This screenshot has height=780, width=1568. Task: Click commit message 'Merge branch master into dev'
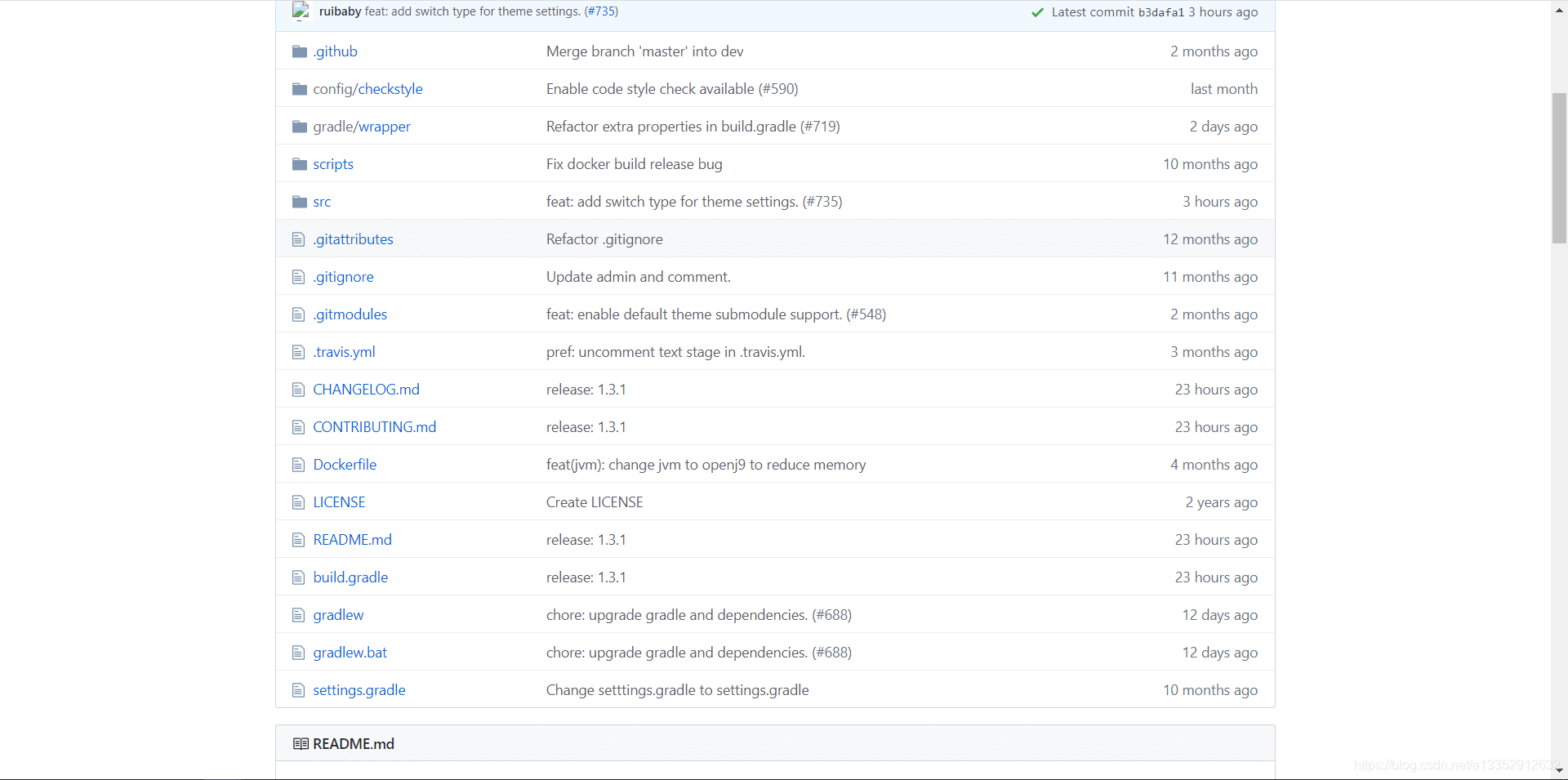[644, 51]
